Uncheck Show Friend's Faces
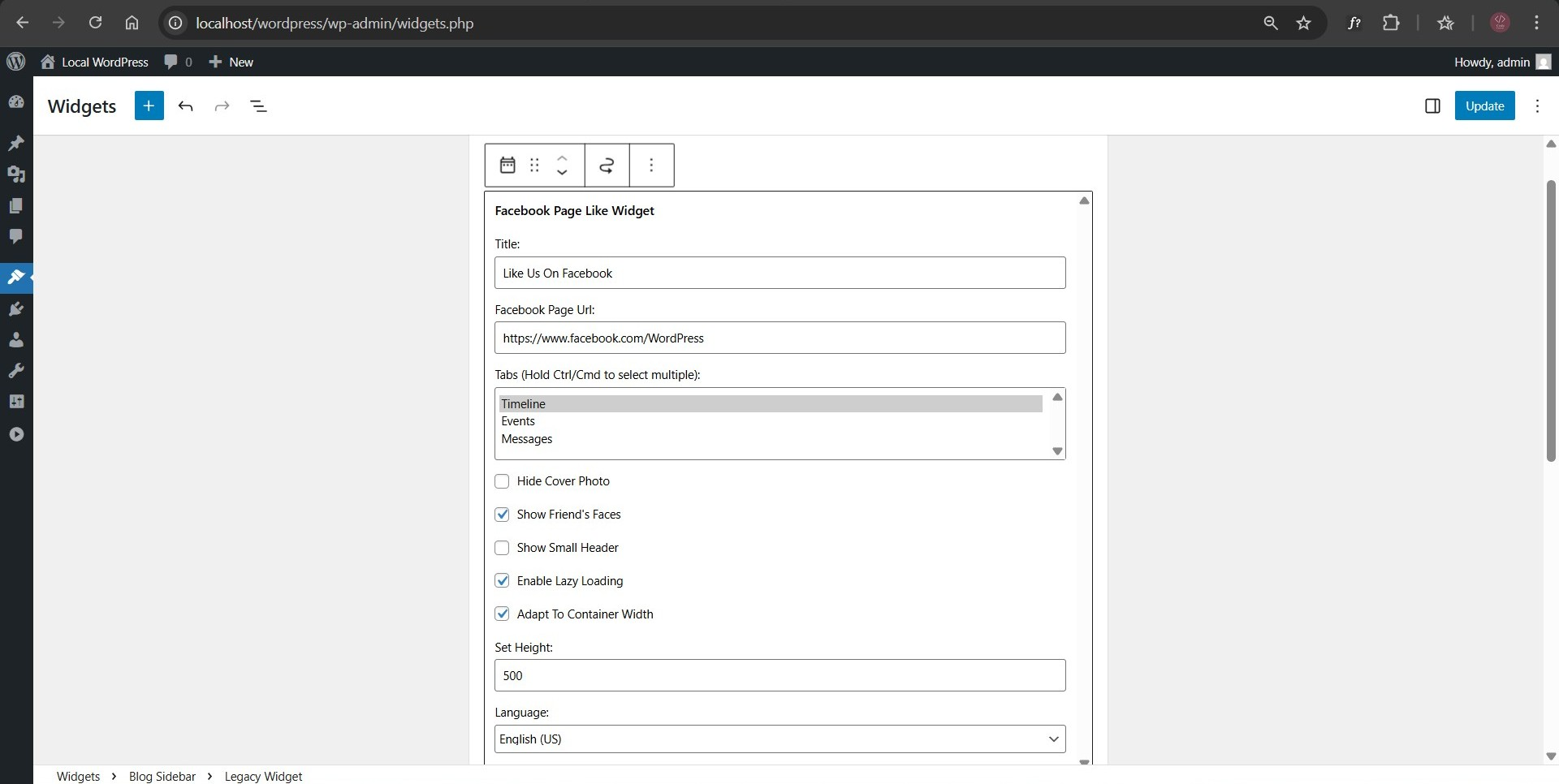The width and height of the screenshot is (1559, 784). [x=502, y=514]
